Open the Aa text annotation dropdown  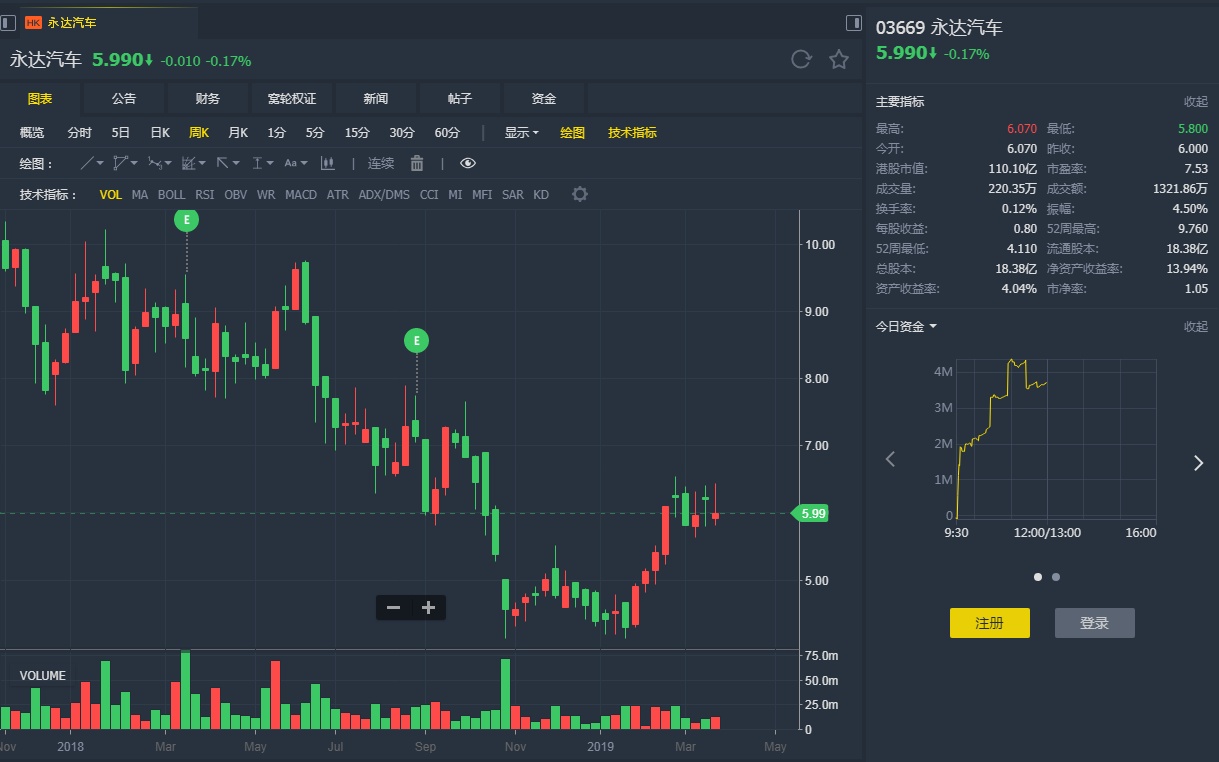pos(296,163)
